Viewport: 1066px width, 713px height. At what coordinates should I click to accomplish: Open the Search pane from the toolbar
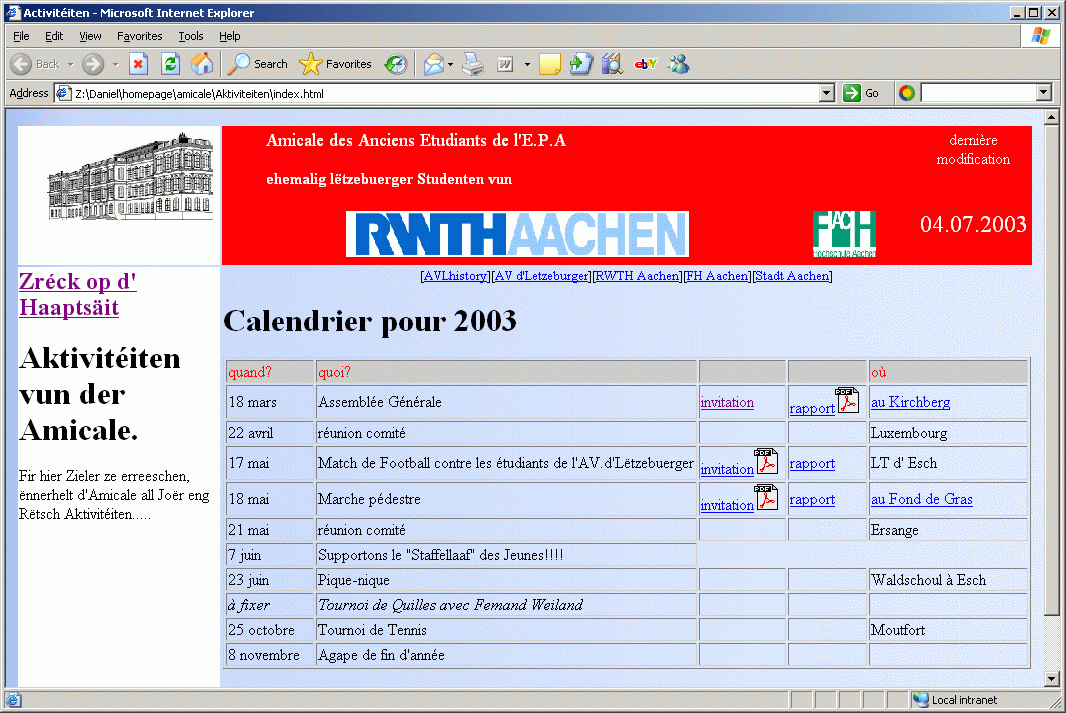tap(257, 64)
